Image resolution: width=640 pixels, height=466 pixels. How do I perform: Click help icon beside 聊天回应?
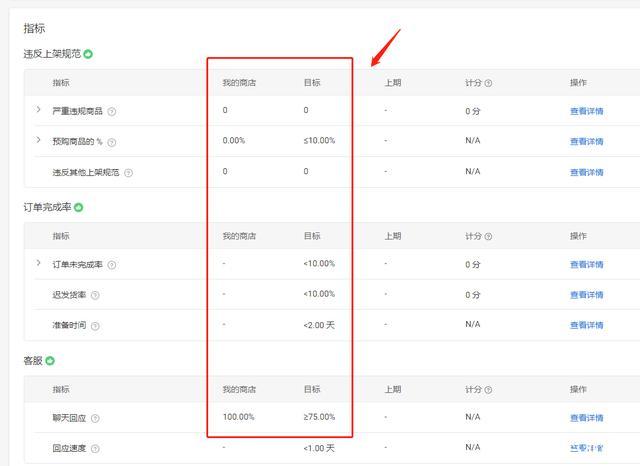pyautogui.click(x=95, y=418)
